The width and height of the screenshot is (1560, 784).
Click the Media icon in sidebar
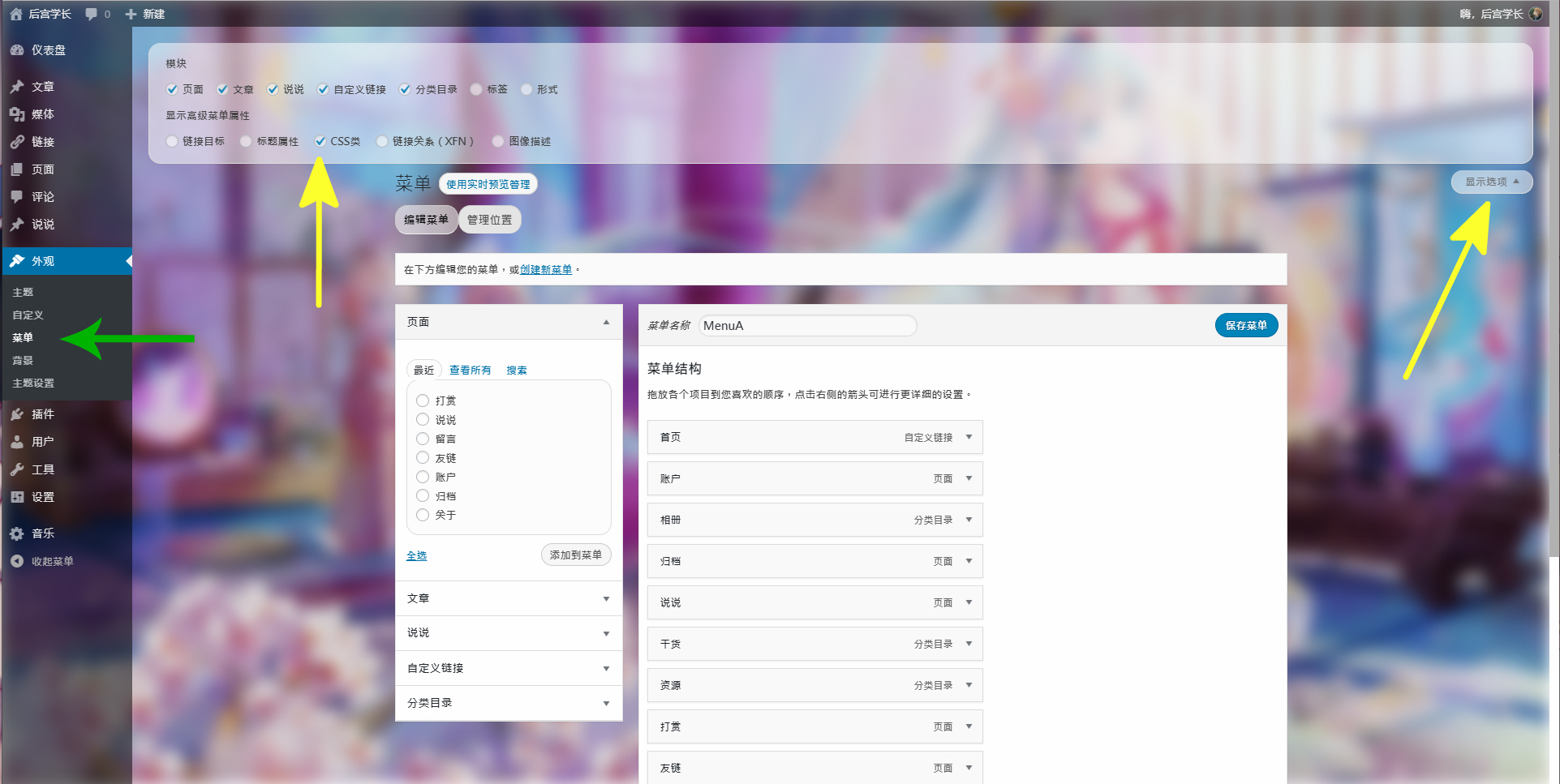click(x=17, y=114)
